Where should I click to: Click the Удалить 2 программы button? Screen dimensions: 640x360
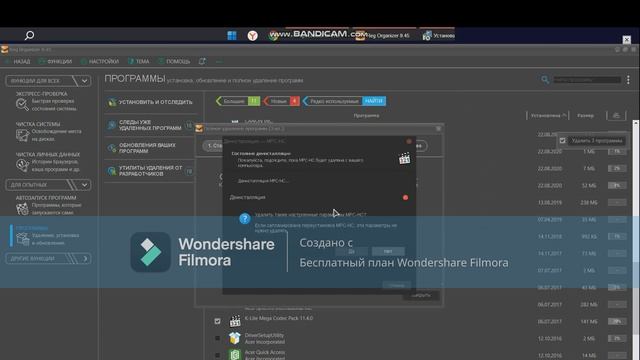596,140
